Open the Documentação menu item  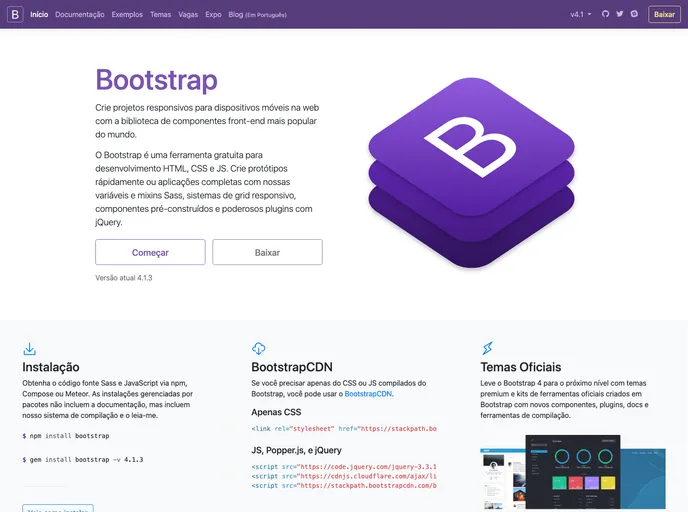point(80,15)
